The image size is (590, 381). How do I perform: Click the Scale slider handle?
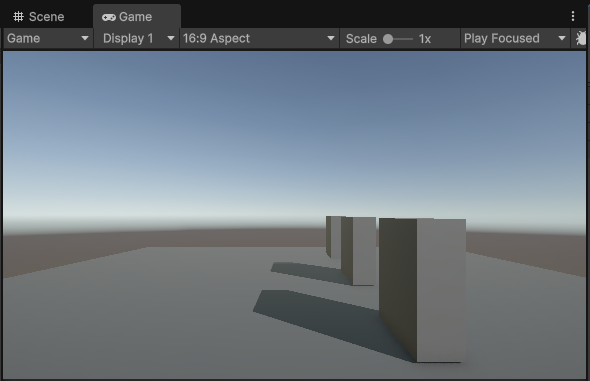click(388, 39)
